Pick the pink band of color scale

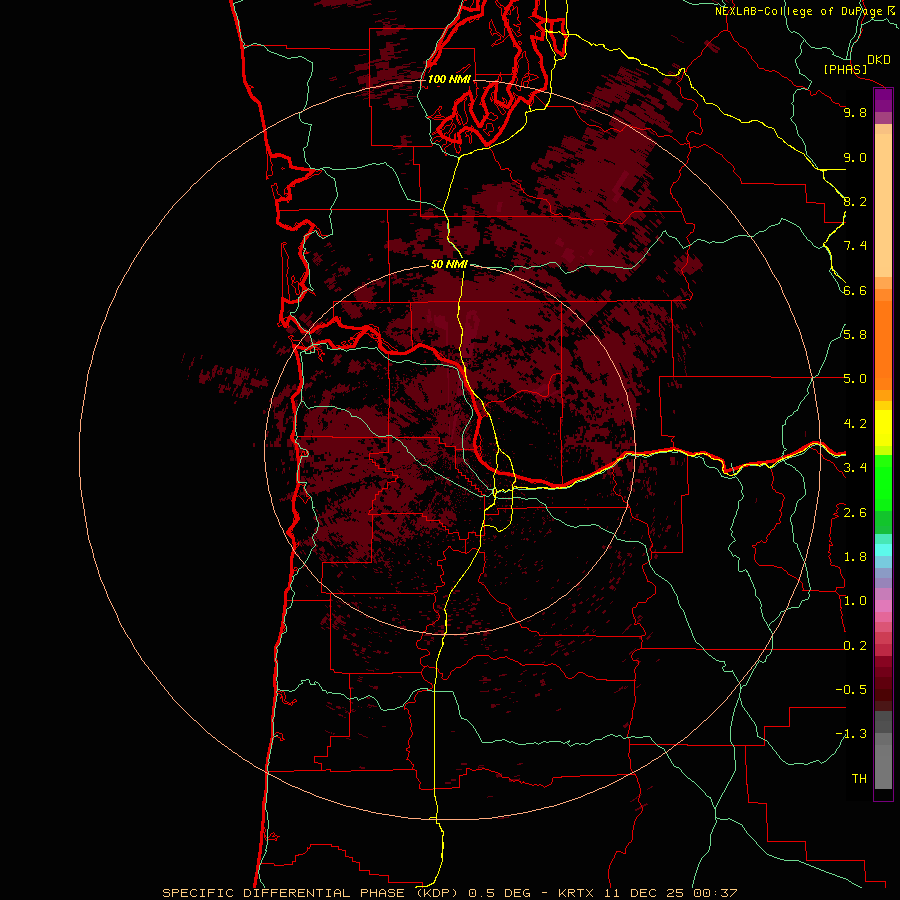coord(883,606)
